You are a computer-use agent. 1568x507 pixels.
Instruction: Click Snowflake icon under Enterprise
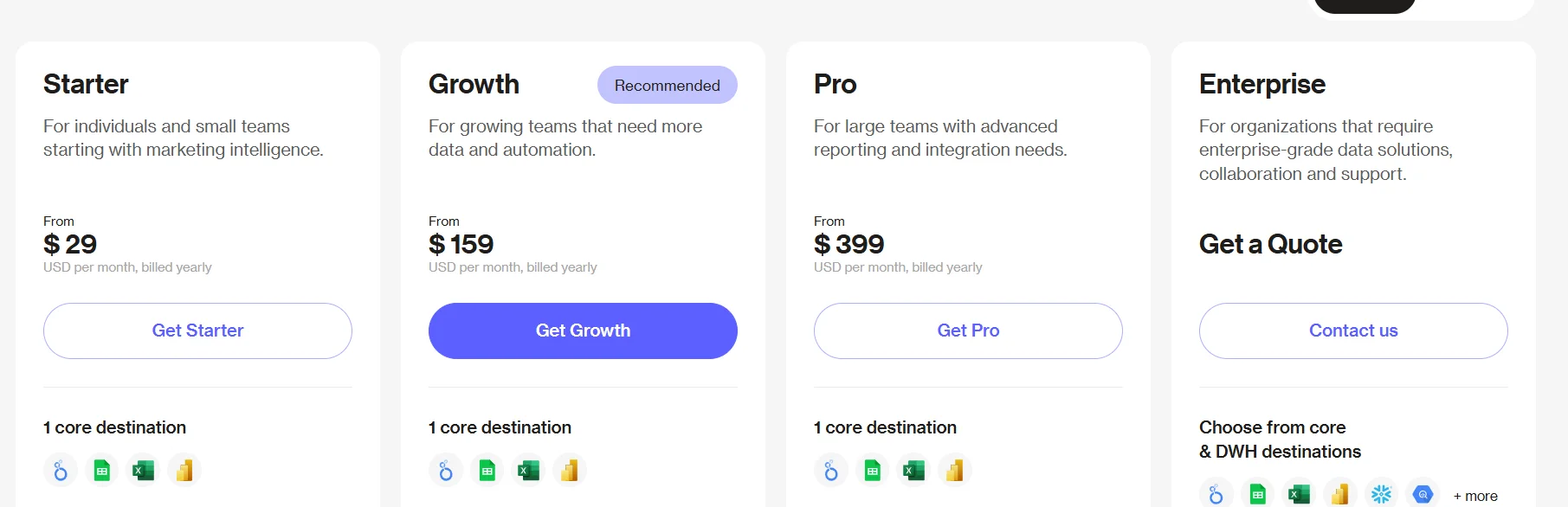click(x=1381, y=494)
